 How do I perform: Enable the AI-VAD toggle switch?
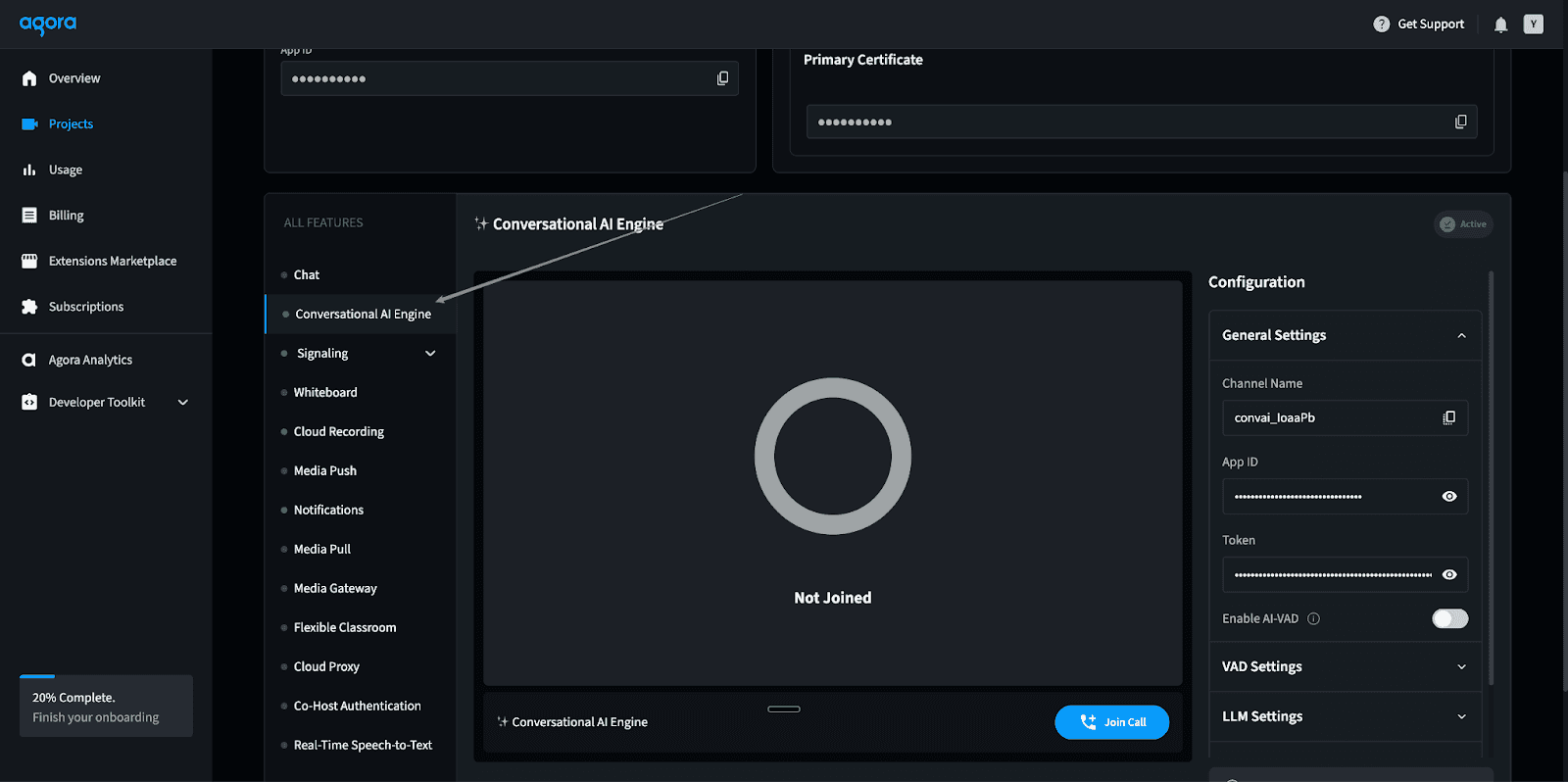click(x=1449, y=618)
